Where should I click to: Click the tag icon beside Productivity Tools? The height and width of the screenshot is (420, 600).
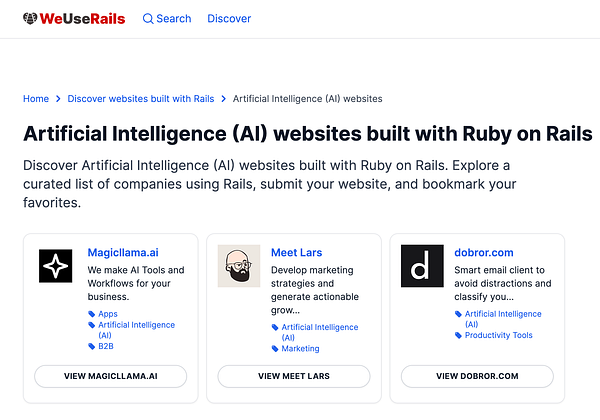point(458,335)
